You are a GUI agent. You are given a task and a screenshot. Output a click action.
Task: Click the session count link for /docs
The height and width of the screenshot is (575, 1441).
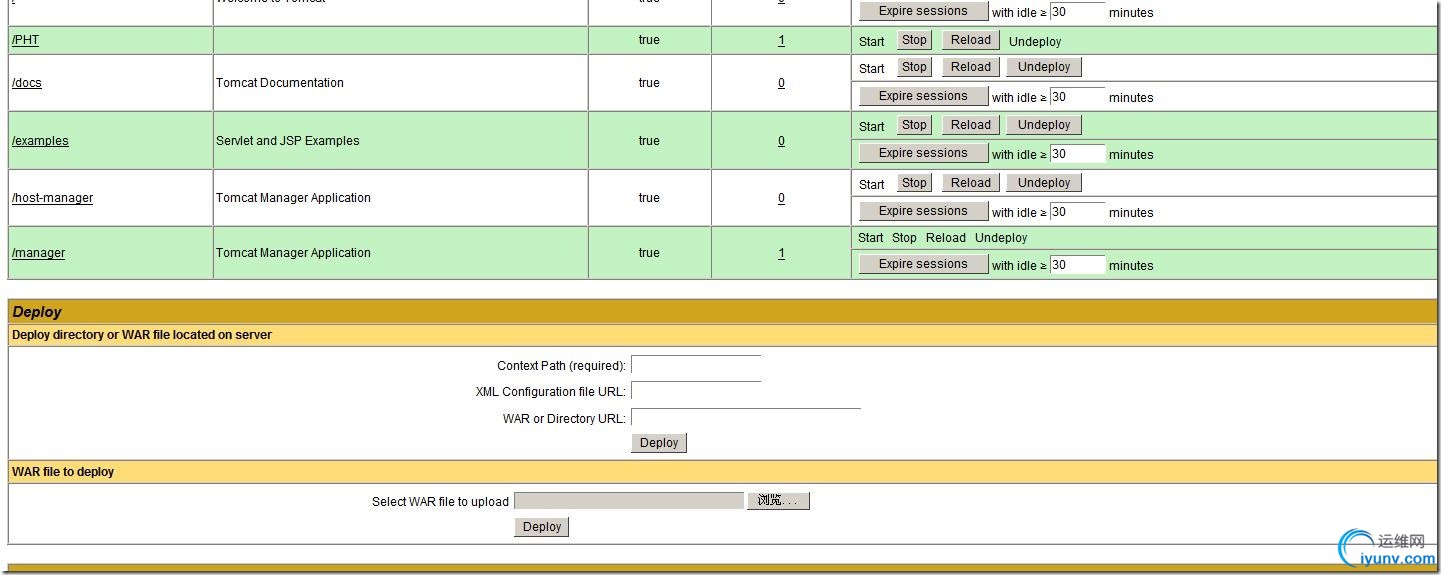(781, 83)
